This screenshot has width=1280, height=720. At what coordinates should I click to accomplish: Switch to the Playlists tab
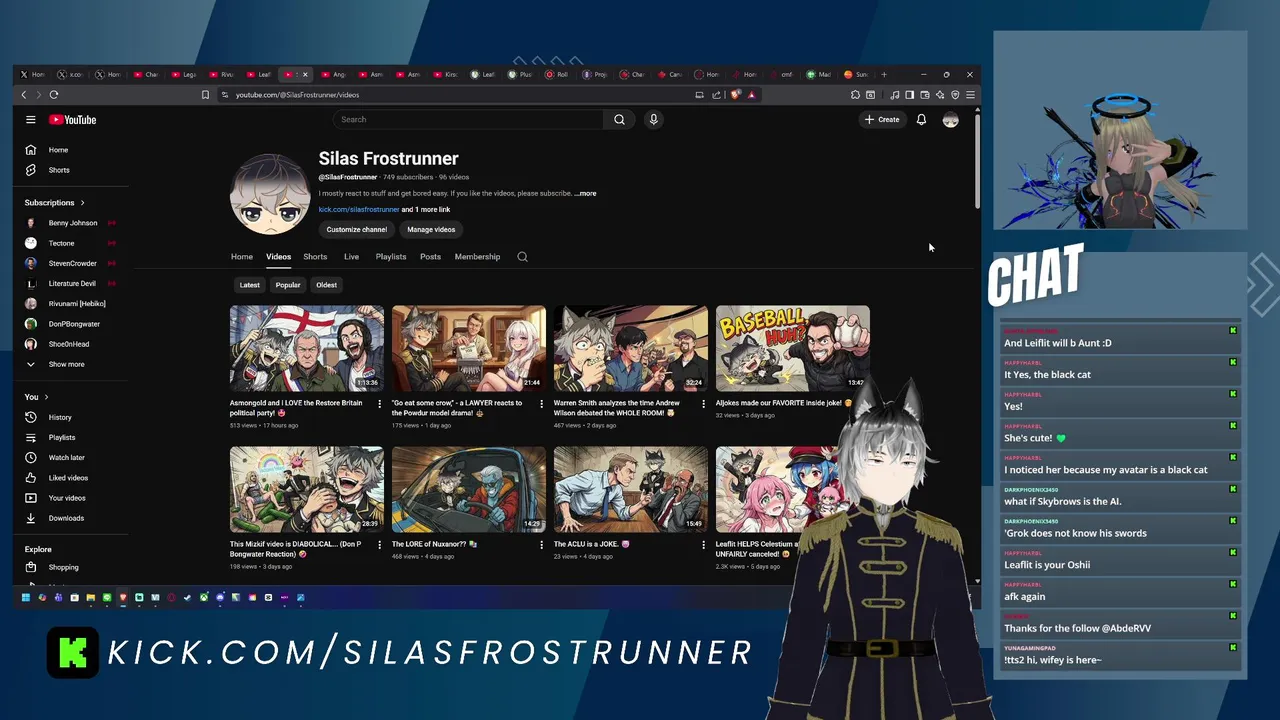coord(391,257)
